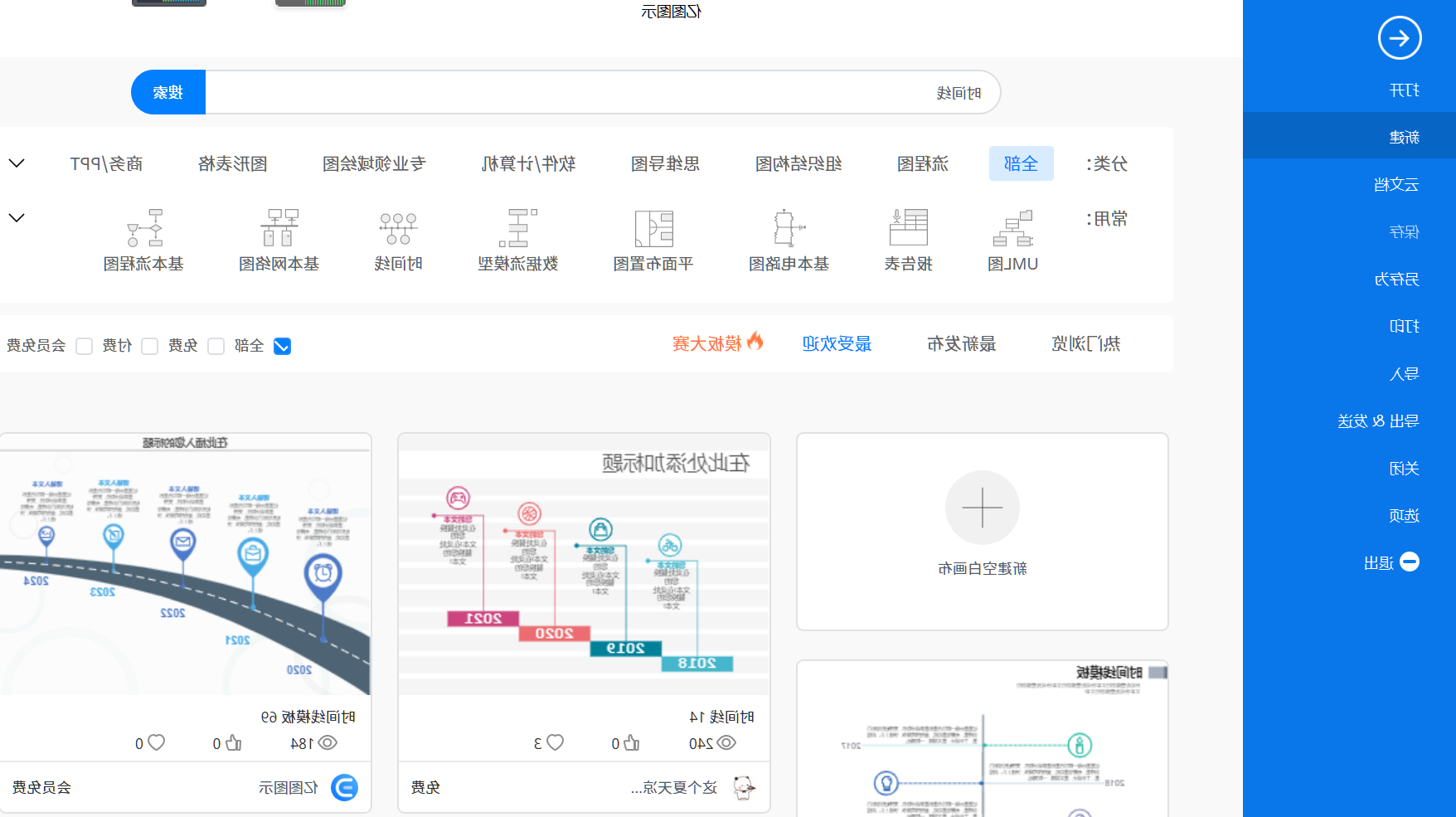Click the heart icon on 时间线 14 card
Screen dimensions: 1456x817
(x=555, y=742)
